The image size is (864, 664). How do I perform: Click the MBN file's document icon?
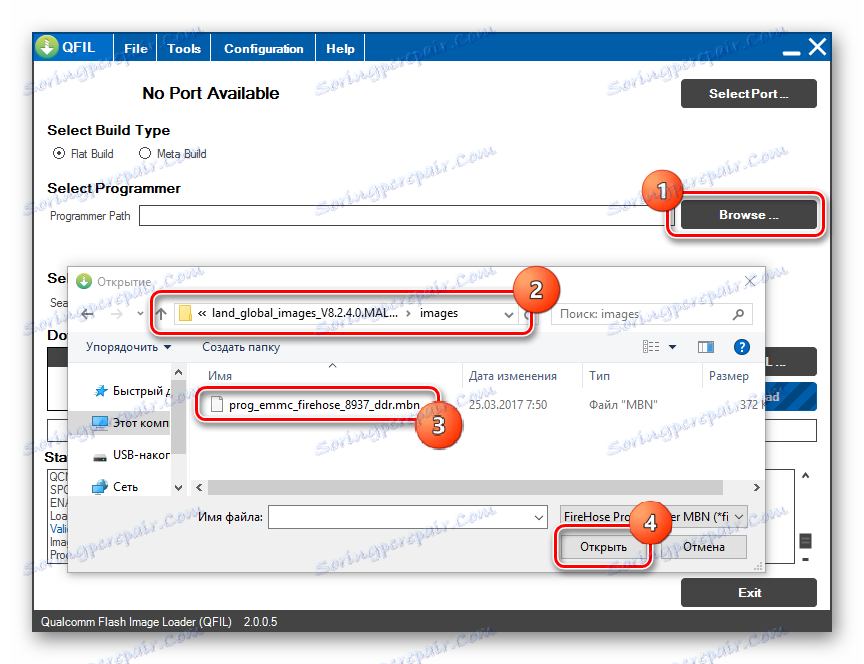(217, 405)
